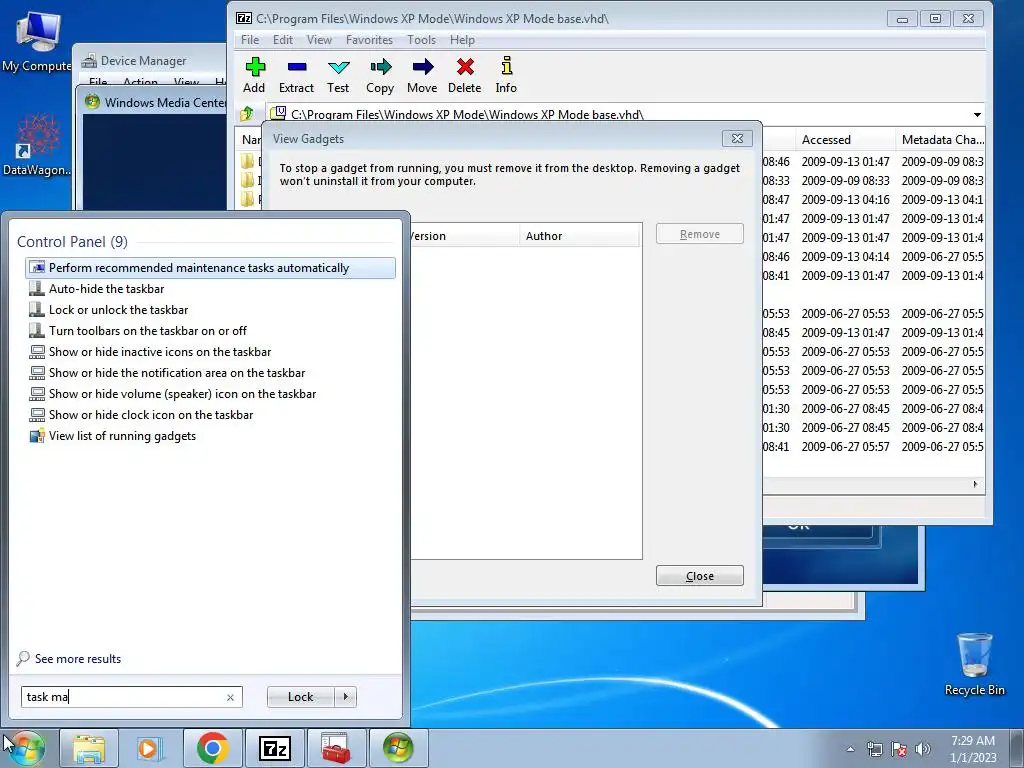This screenshot has width=1024, height=768.
Task: Open the 7-Zip Favorites menu
Action: tap(370, 40)
